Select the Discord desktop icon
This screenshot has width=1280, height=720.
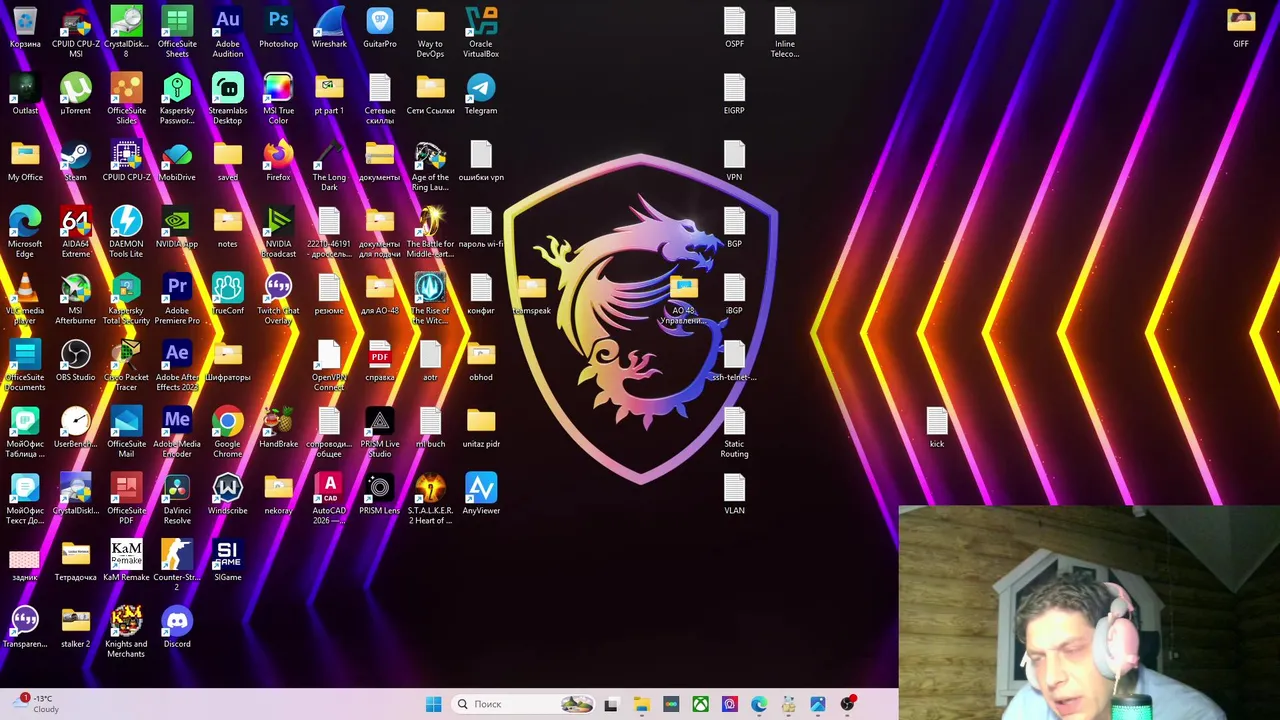177,628
